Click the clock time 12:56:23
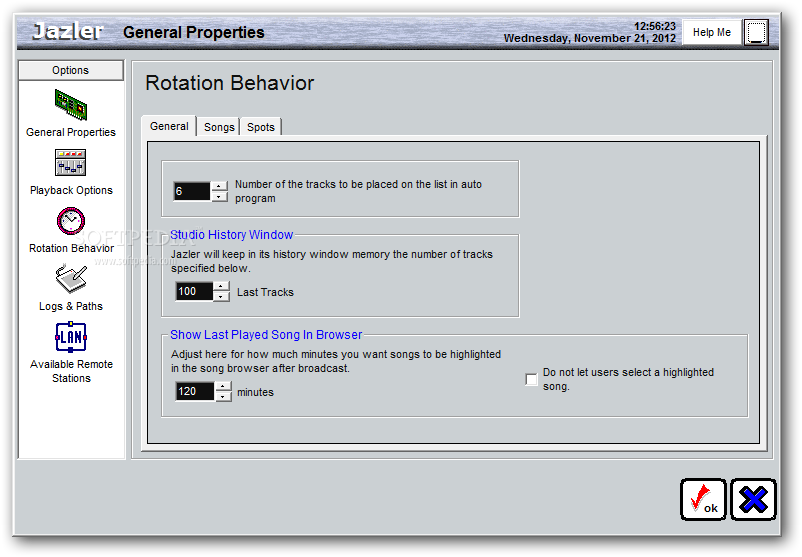This screenshot has width=802, height=557. (x=655, y=26)
